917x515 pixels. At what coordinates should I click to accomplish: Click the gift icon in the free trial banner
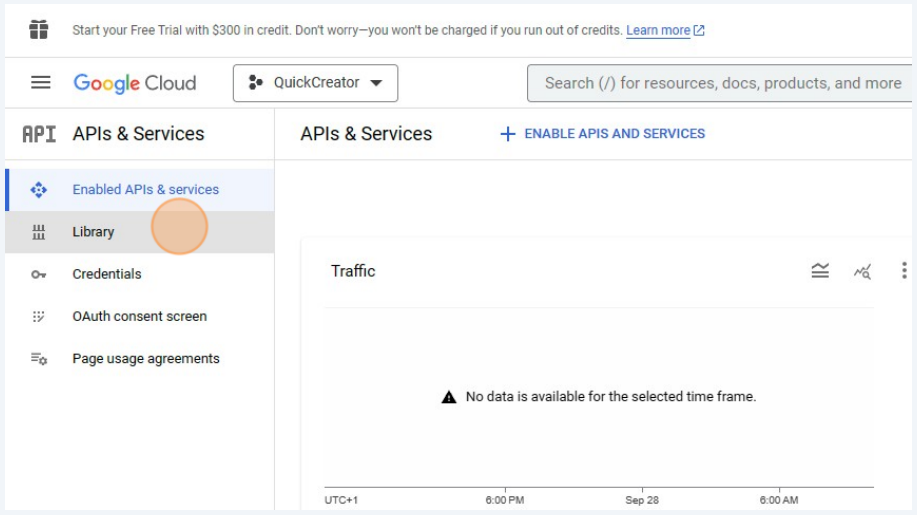[39, 29]
